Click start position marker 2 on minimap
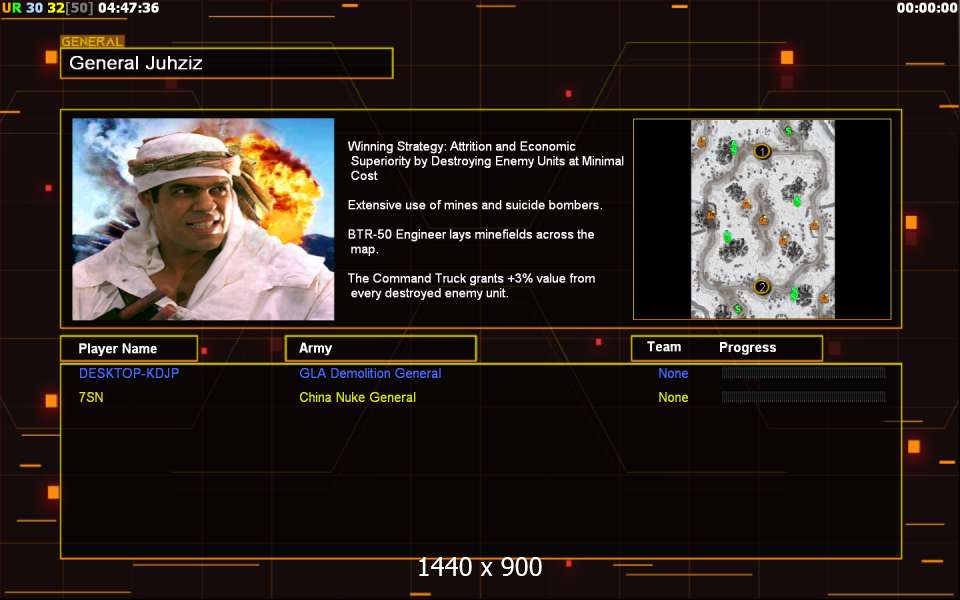 tap(762, 287)
